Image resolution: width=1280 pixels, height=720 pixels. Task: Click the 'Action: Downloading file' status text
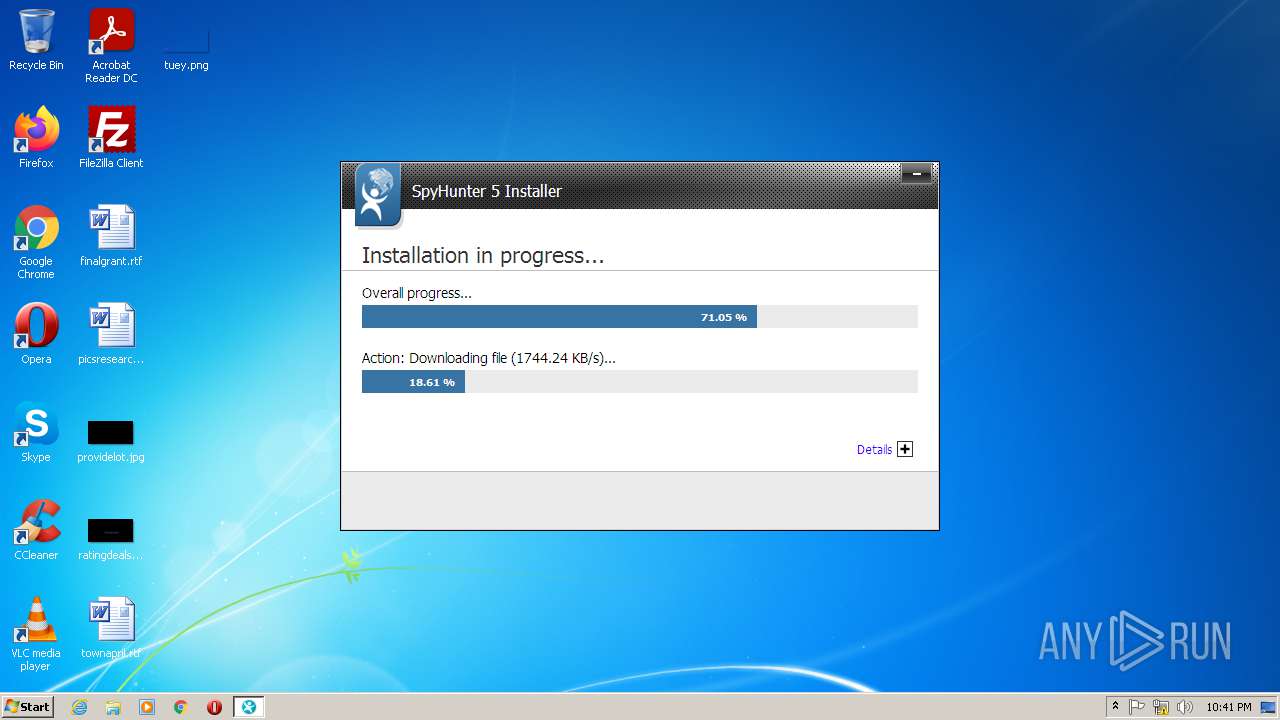[x=489, y=358]
